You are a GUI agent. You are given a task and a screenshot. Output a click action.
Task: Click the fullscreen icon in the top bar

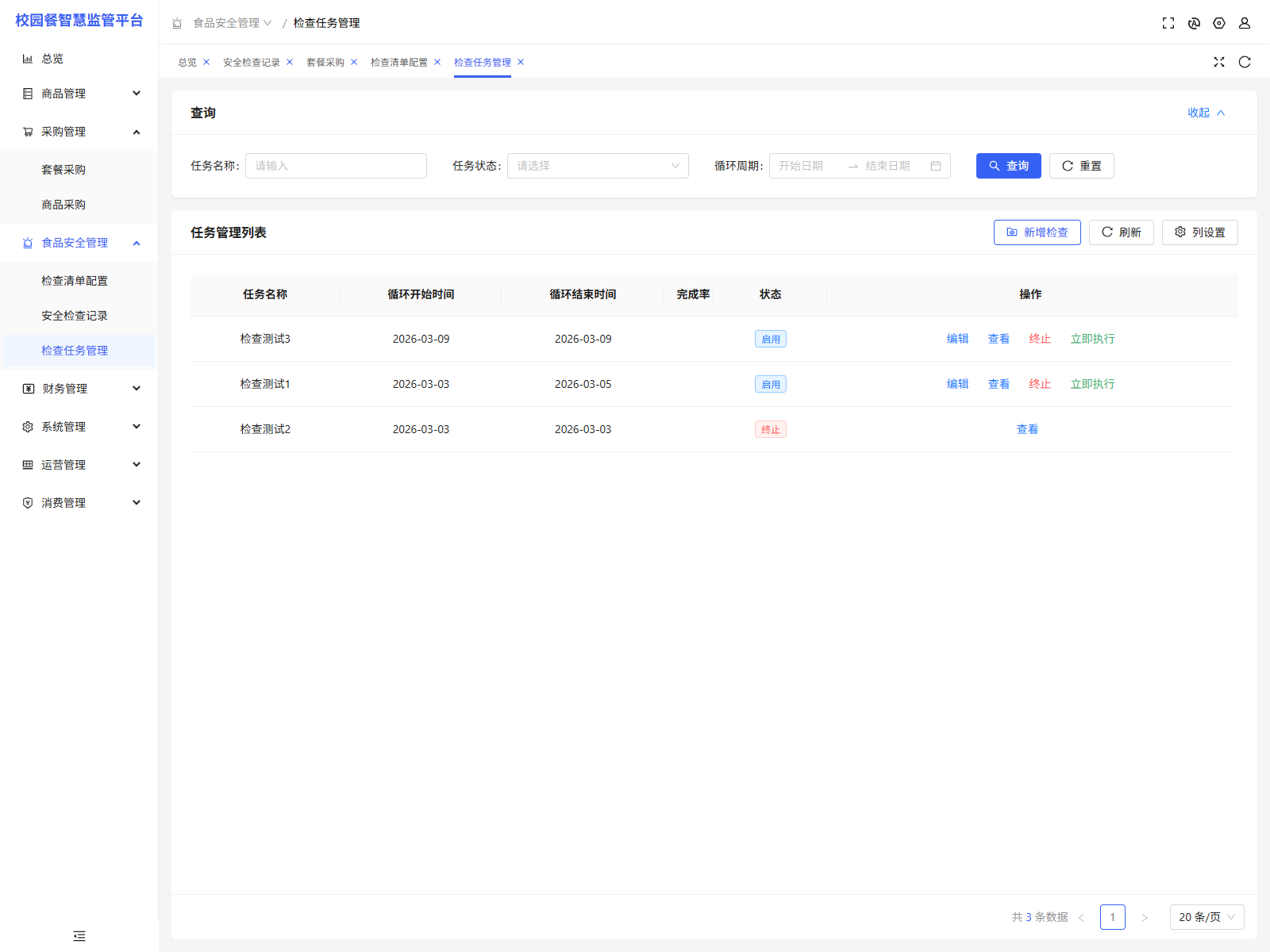1168,23
